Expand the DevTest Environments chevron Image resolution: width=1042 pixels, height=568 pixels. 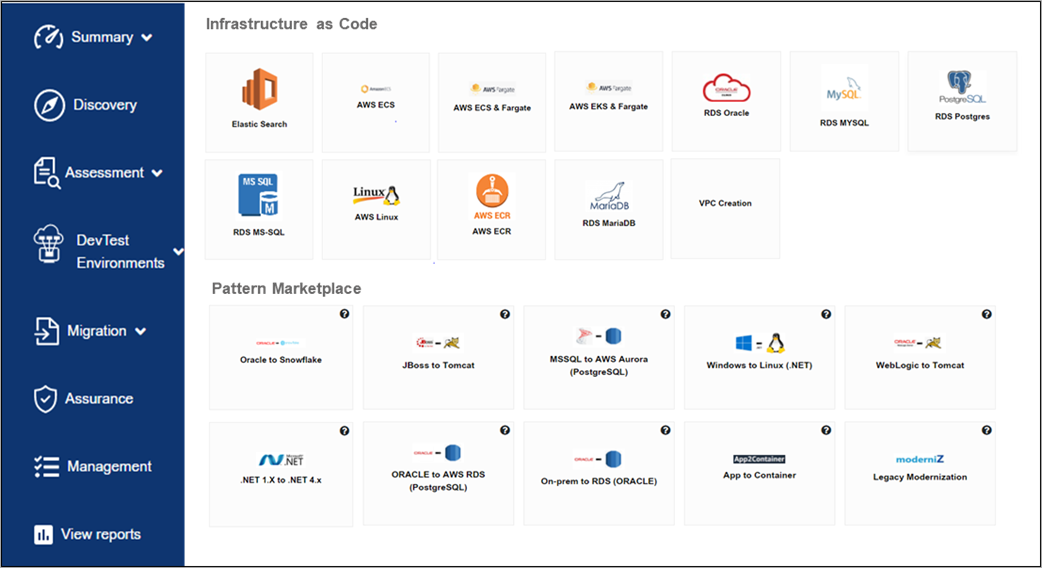click(178, 252)
